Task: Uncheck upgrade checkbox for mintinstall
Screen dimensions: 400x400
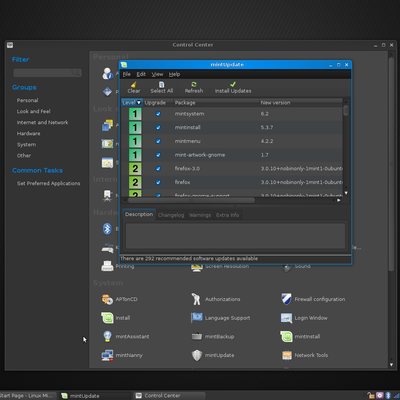Action: pos(158,128)
